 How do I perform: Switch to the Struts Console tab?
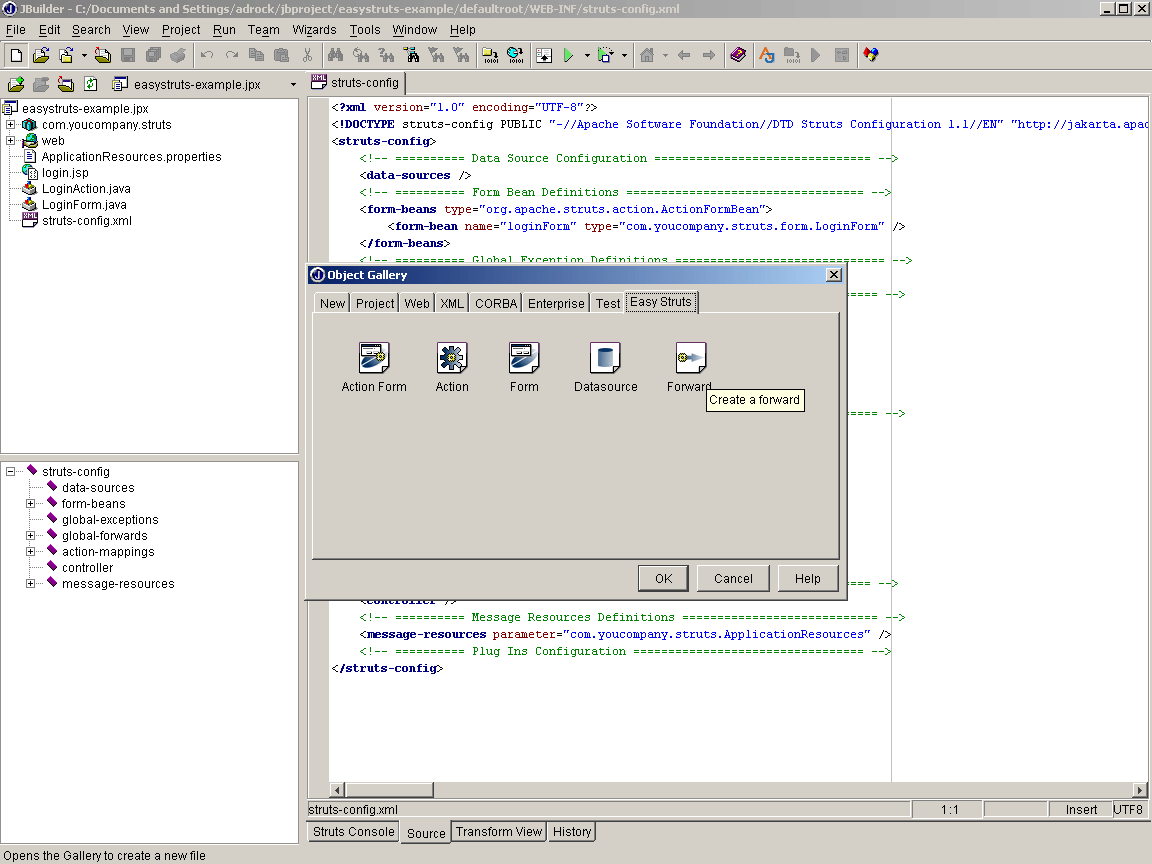(353, 832)
